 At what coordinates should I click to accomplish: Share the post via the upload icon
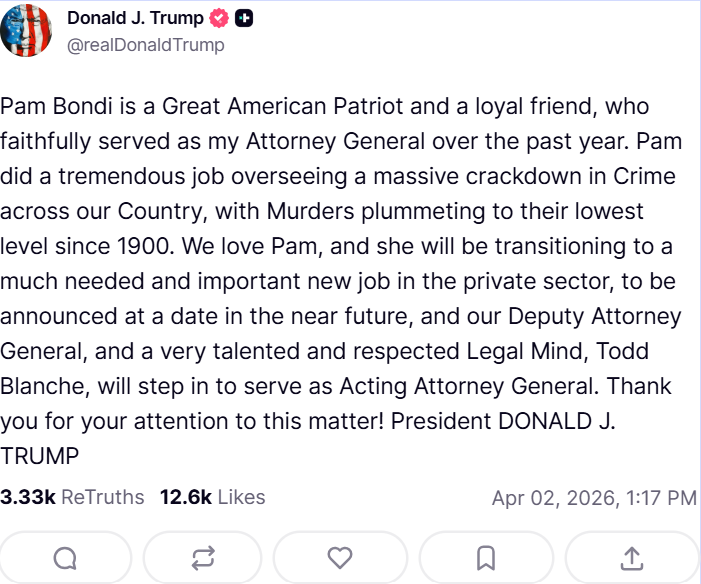[x=632, y=557]
